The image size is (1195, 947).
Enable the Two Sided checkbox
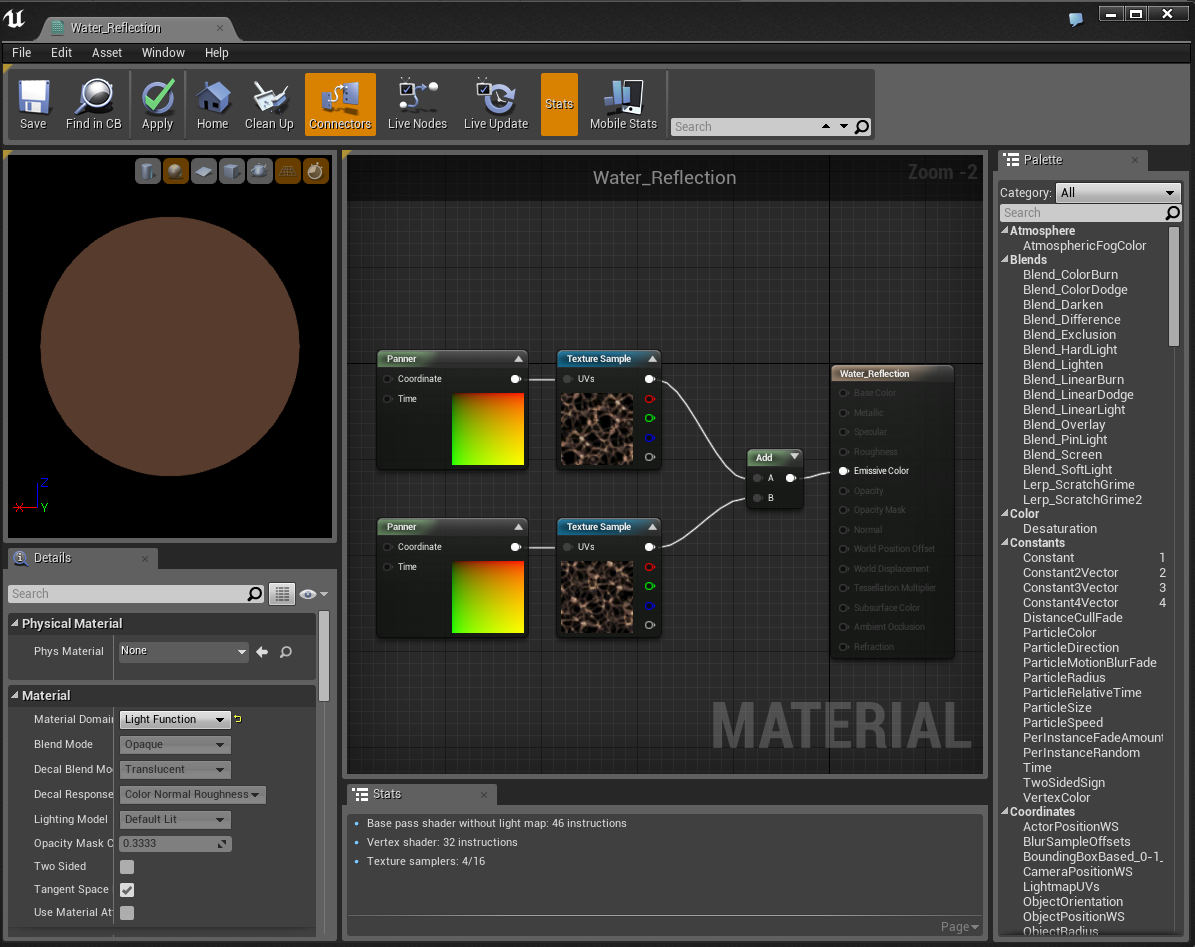pos(127,866)
